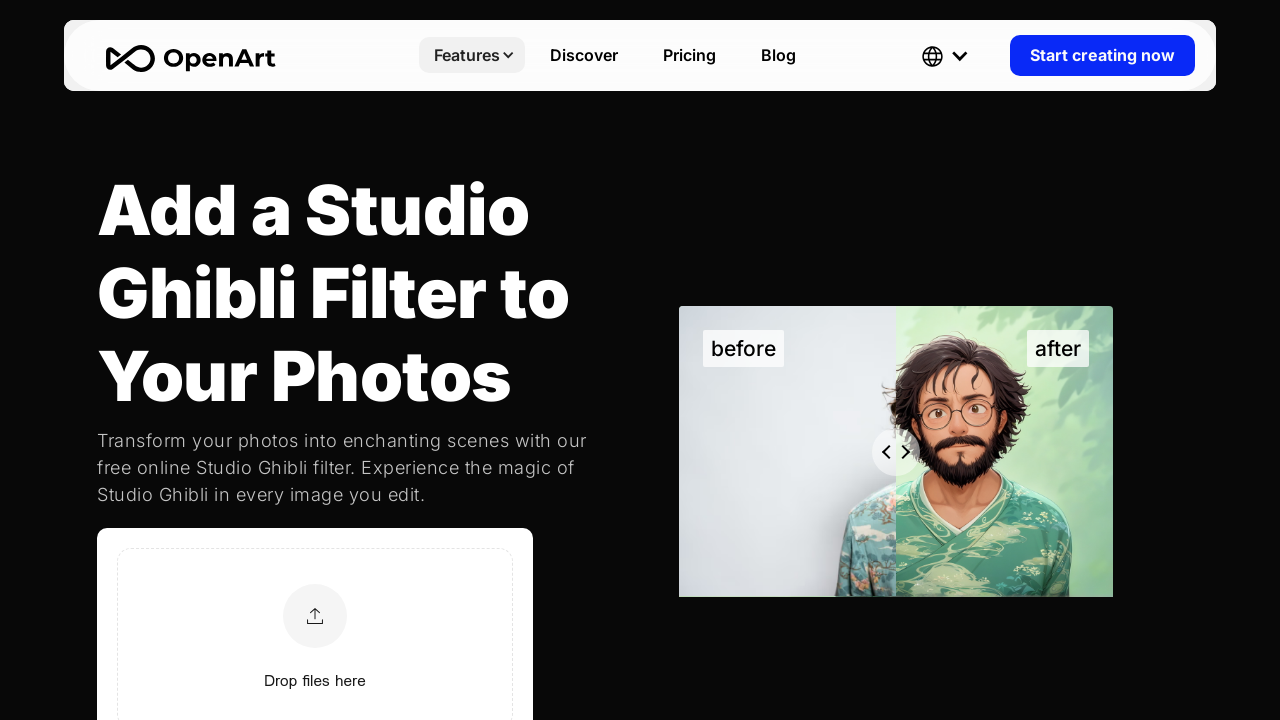Click the globe language icon
Image resolution: width=1280 pixels, height=720 pixels.
[x=932, y=56]
